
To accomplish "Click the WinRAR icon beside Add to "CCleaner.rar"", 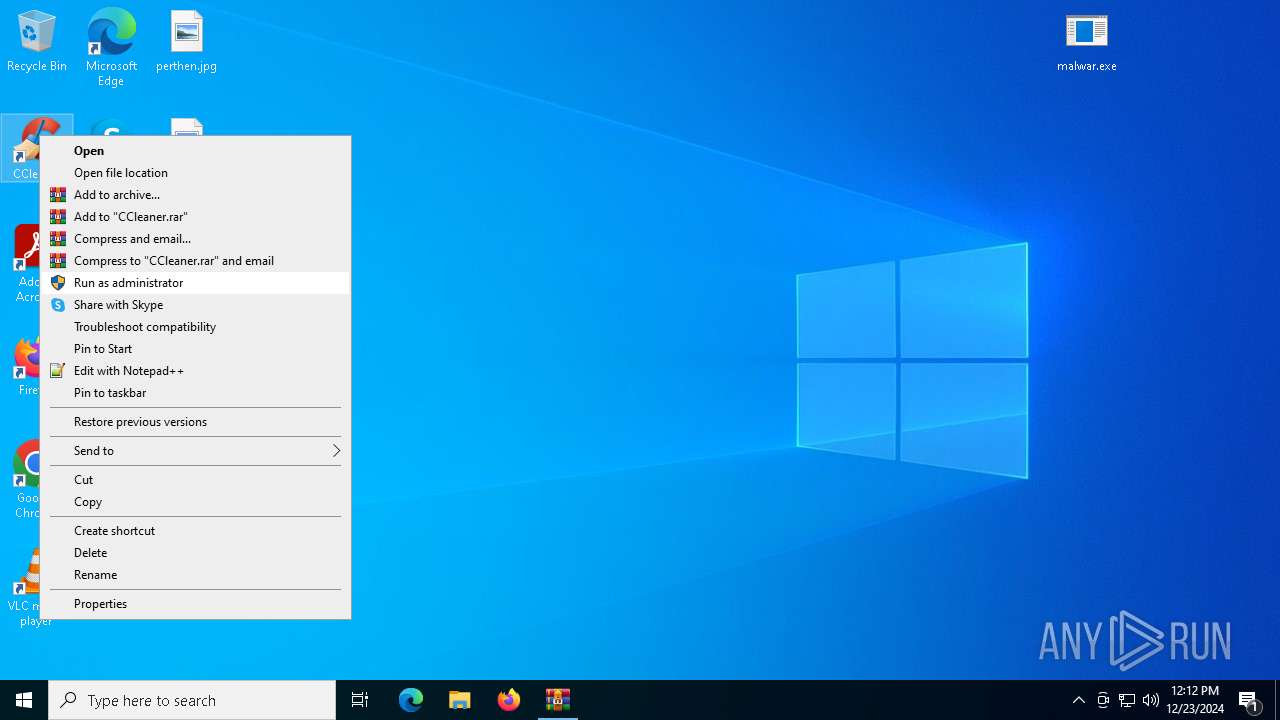I will point(58,217).
